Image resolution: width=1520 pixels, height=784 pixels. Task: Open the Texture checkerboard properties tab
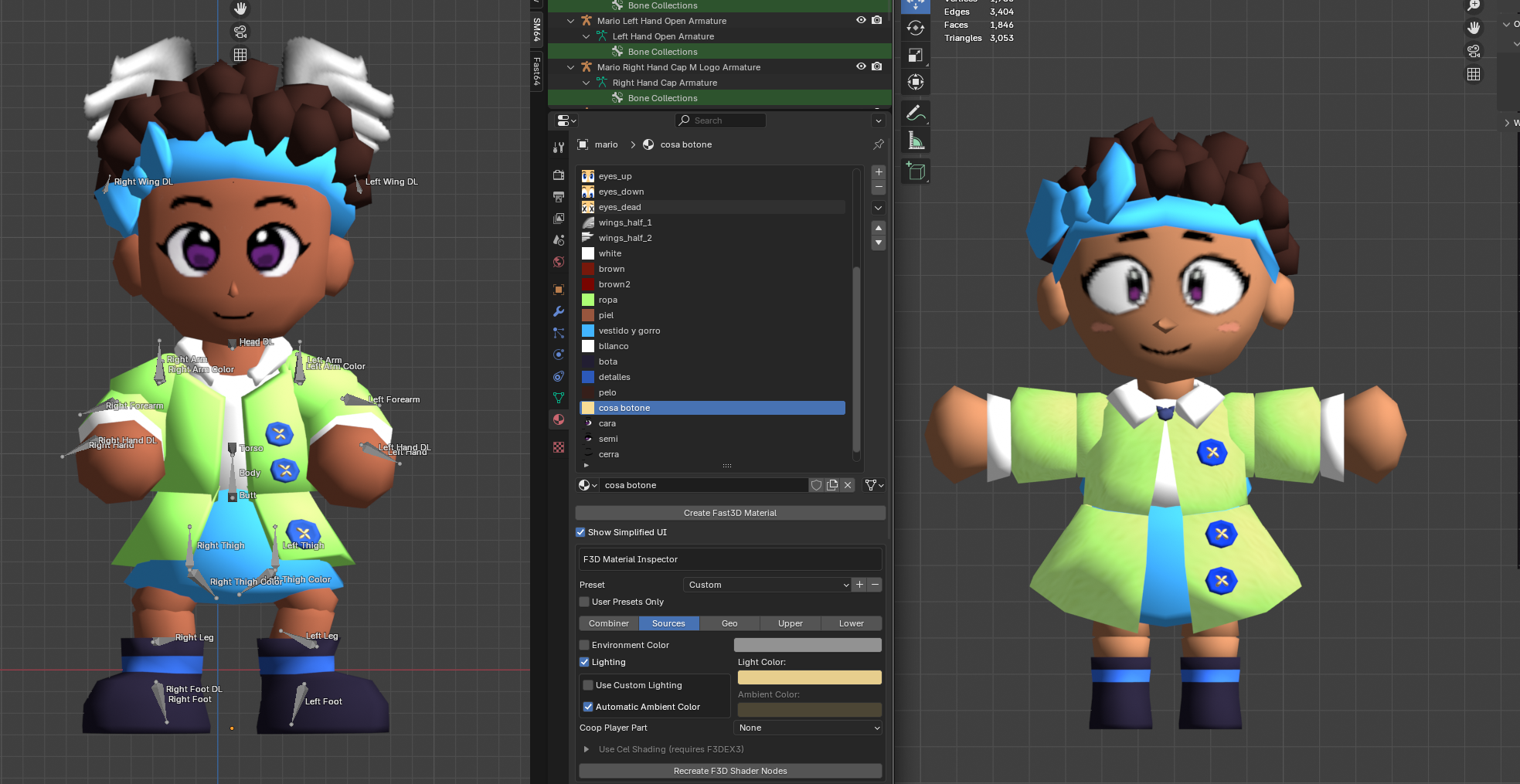(559, 447)
